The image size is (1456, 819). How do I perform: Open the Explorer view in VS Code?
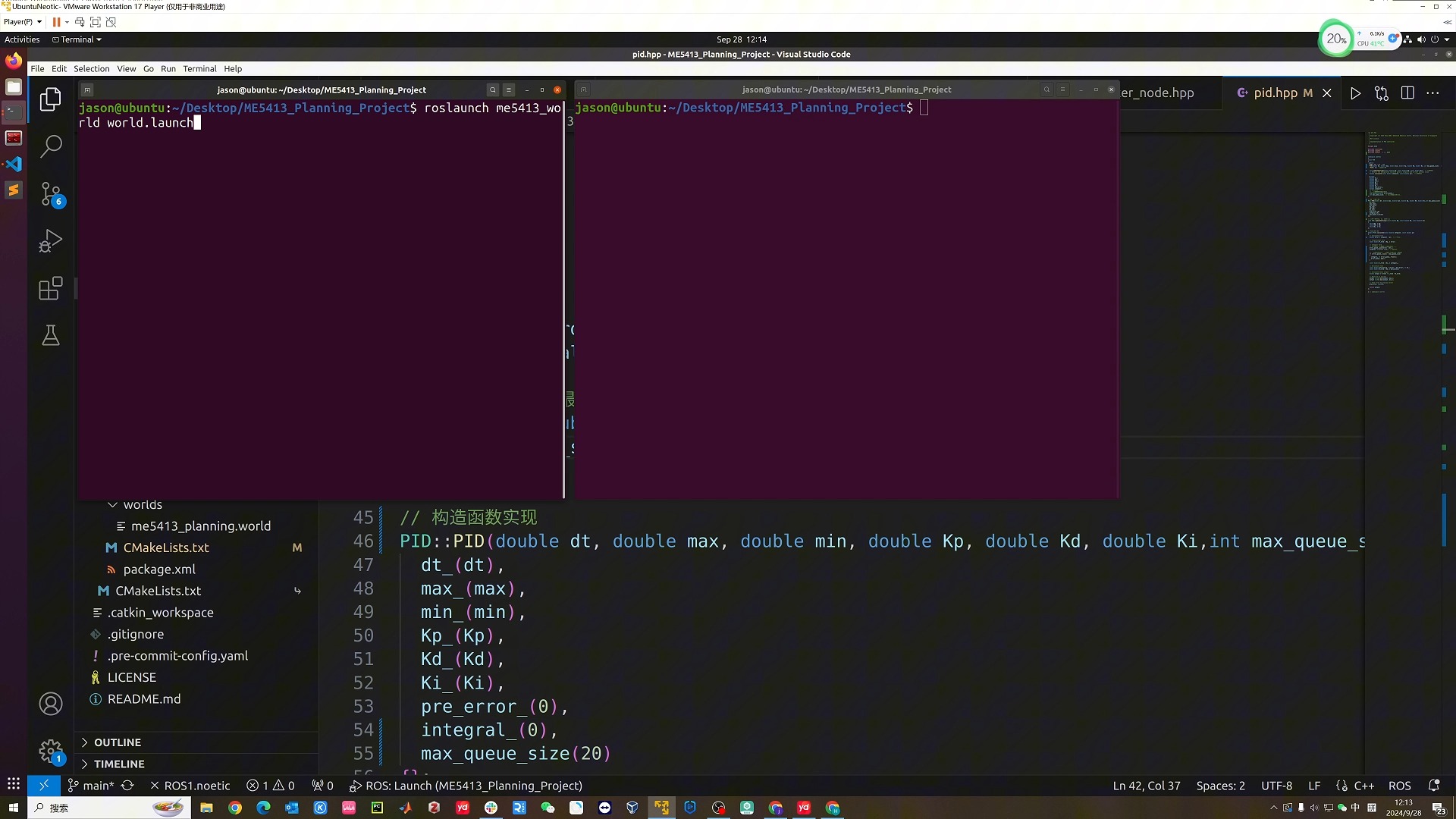(x=51, y=99)
